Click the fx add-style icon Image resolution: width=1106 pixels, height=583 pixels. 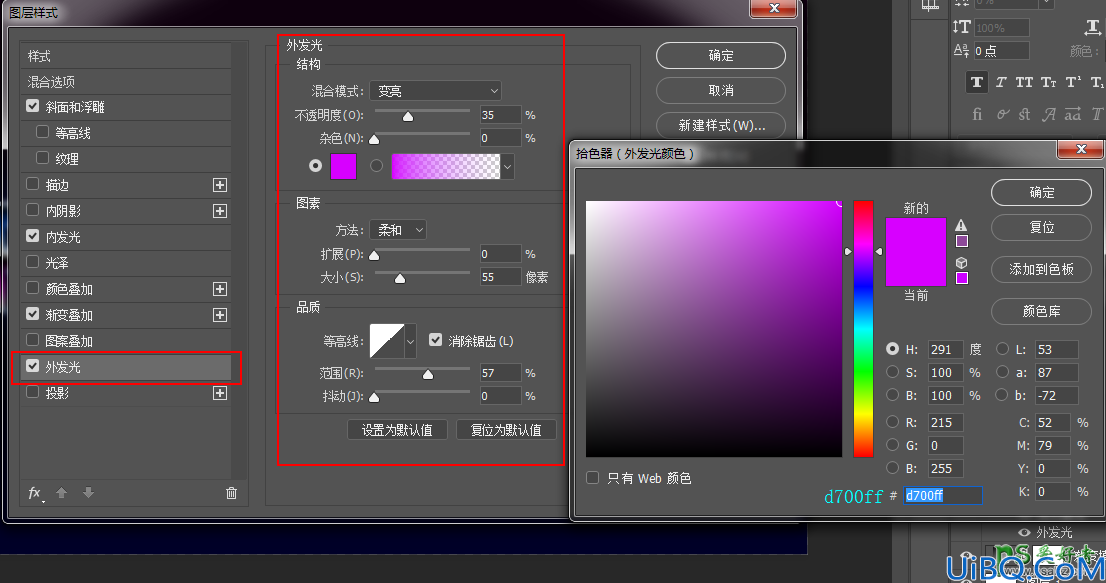point(35,493)
